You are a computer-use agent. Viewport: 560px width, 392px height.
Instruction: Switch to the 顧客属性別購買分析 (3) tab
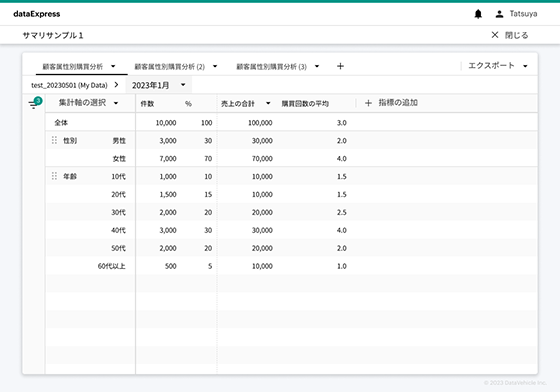(271, 66)
